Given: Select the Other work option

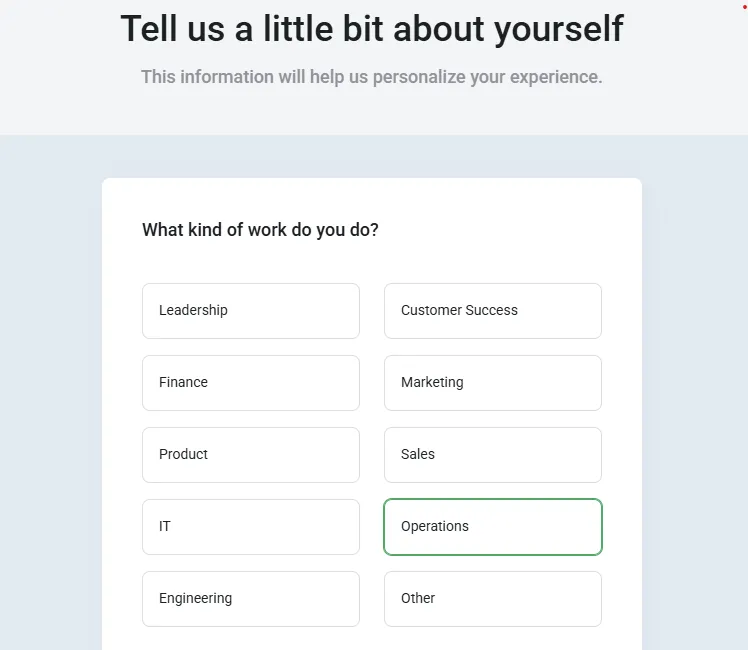Looking at the screenshot, I should tap(492, 599).
